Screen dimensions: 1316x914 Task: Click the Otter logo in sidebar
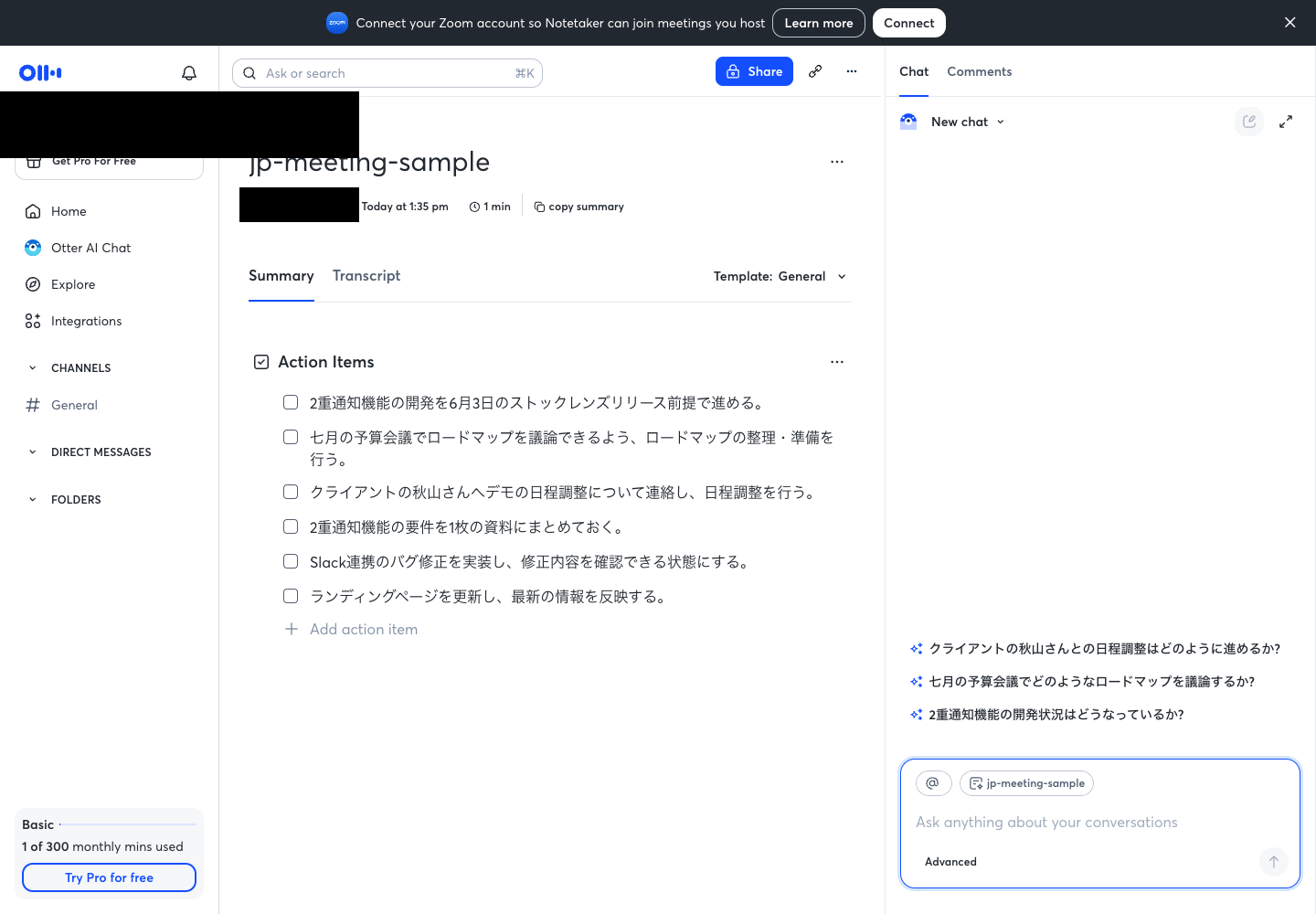pos(40,73)
